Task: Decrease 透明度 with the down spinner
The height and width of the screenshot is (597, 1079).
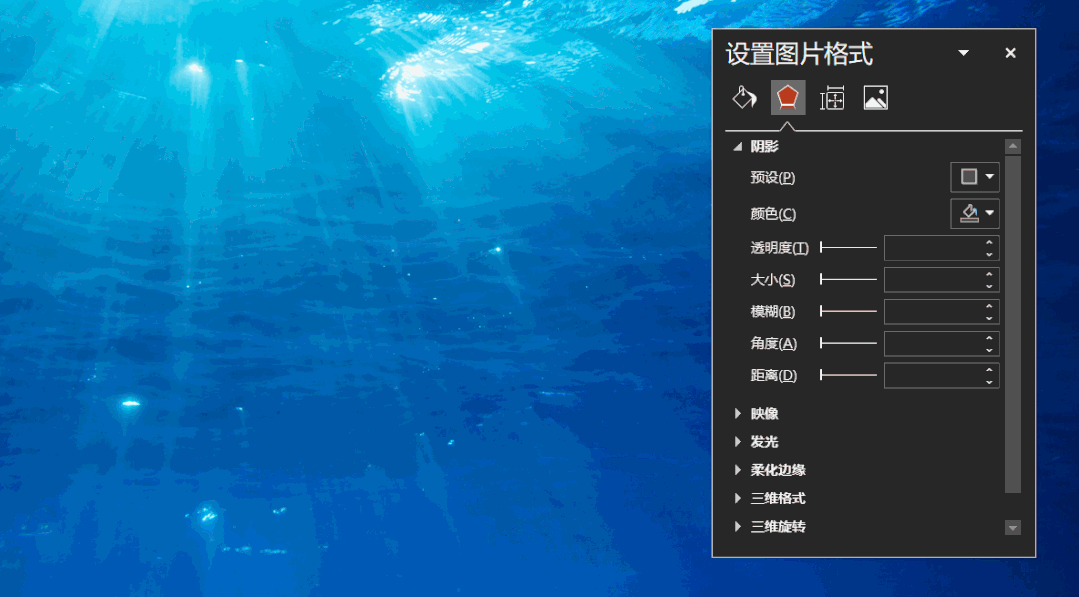Action: pyautogui.click(x=990, y=254)
